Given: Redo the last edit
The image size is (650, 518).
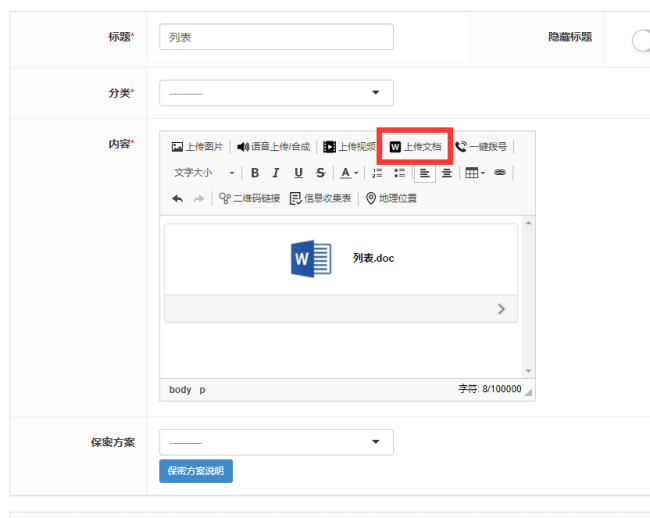Looking at the screenshot, I should 199,199.
